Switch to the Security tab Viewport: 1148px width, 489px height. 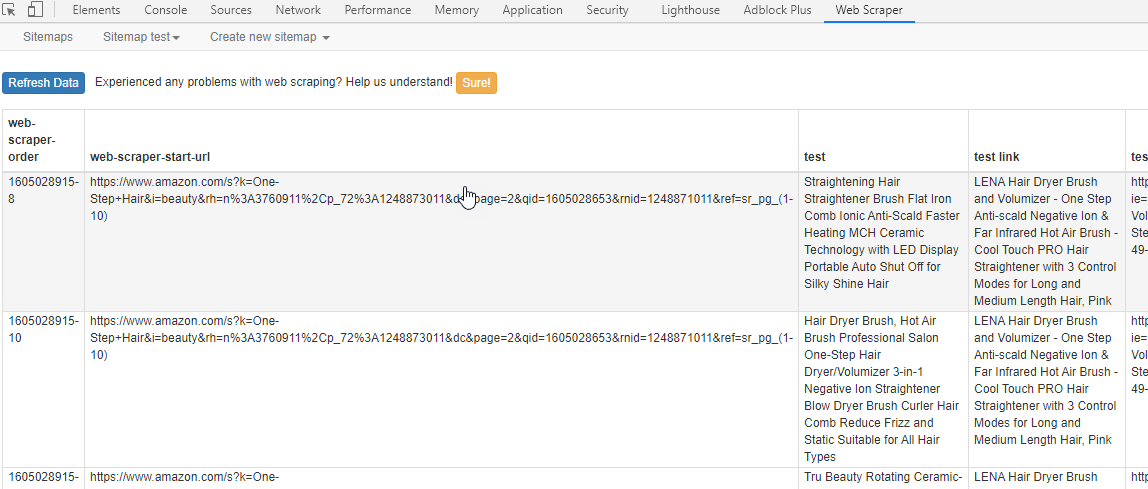[607, 10]
